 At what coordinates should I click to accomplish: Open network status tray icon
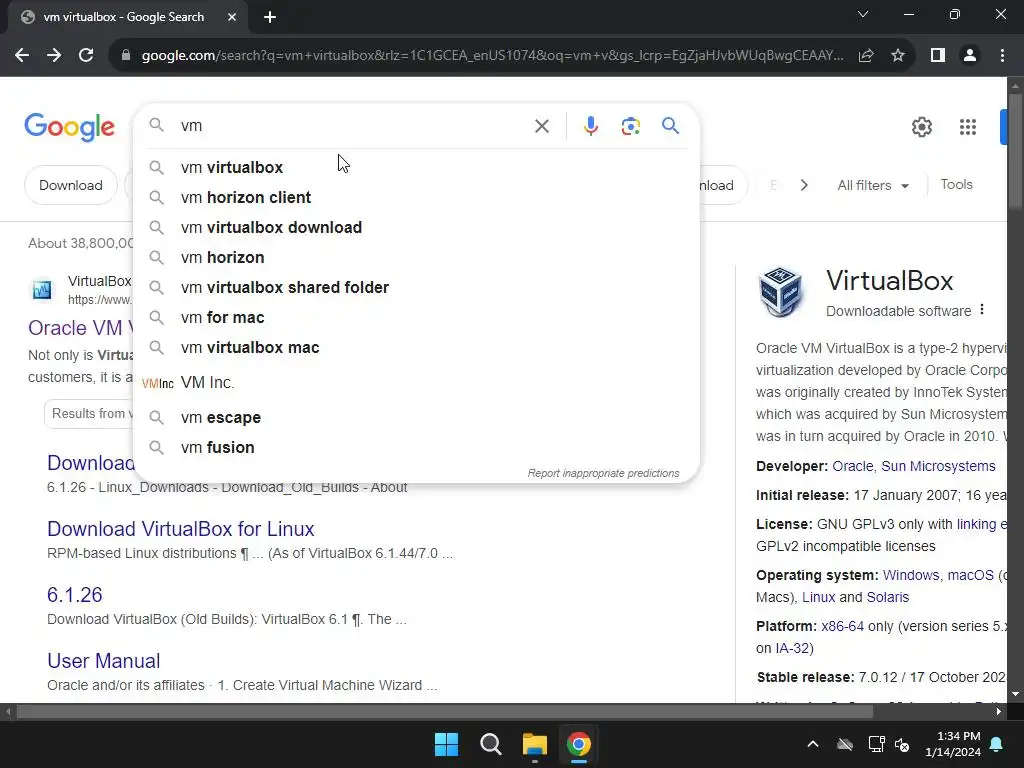pyautogui.click(x=876, y=744)
